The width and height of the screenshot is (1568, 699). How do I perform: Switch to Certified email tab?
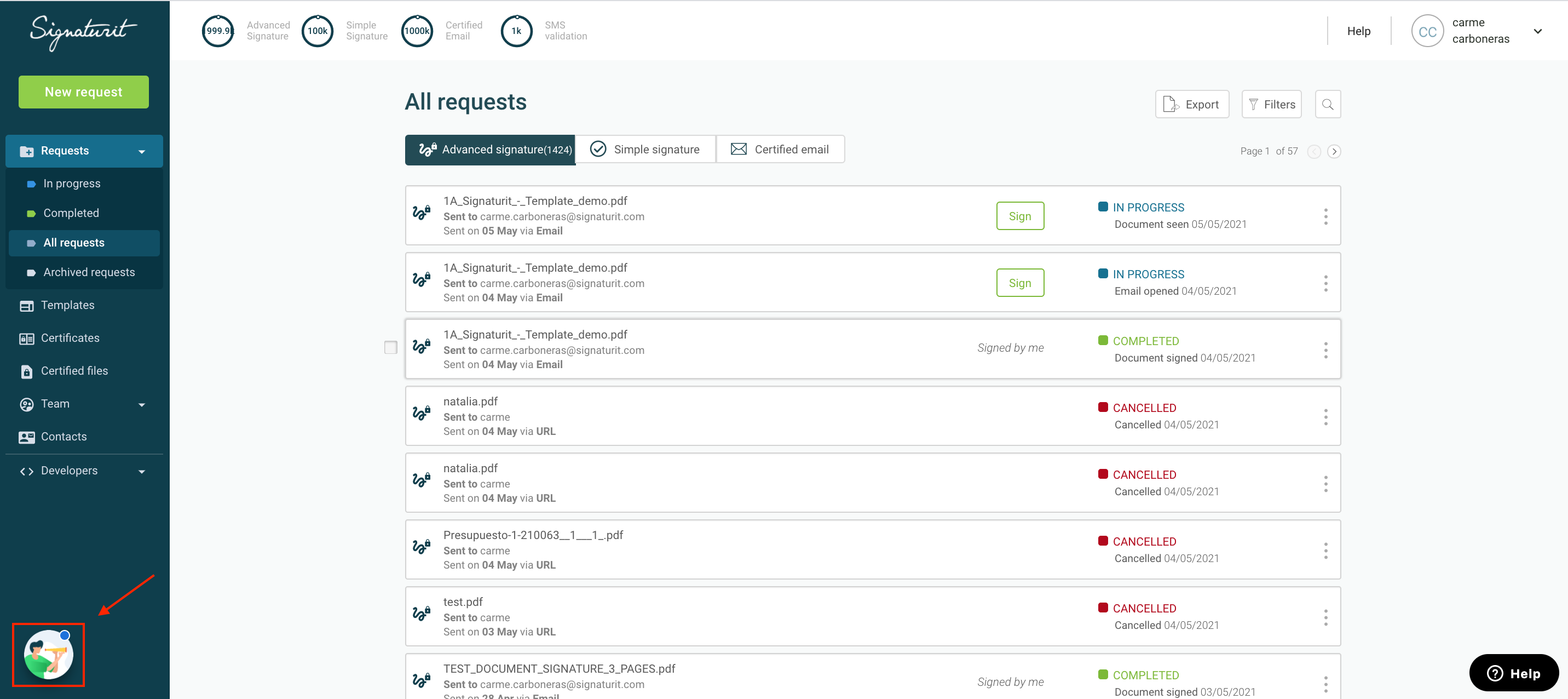point(780,150)
